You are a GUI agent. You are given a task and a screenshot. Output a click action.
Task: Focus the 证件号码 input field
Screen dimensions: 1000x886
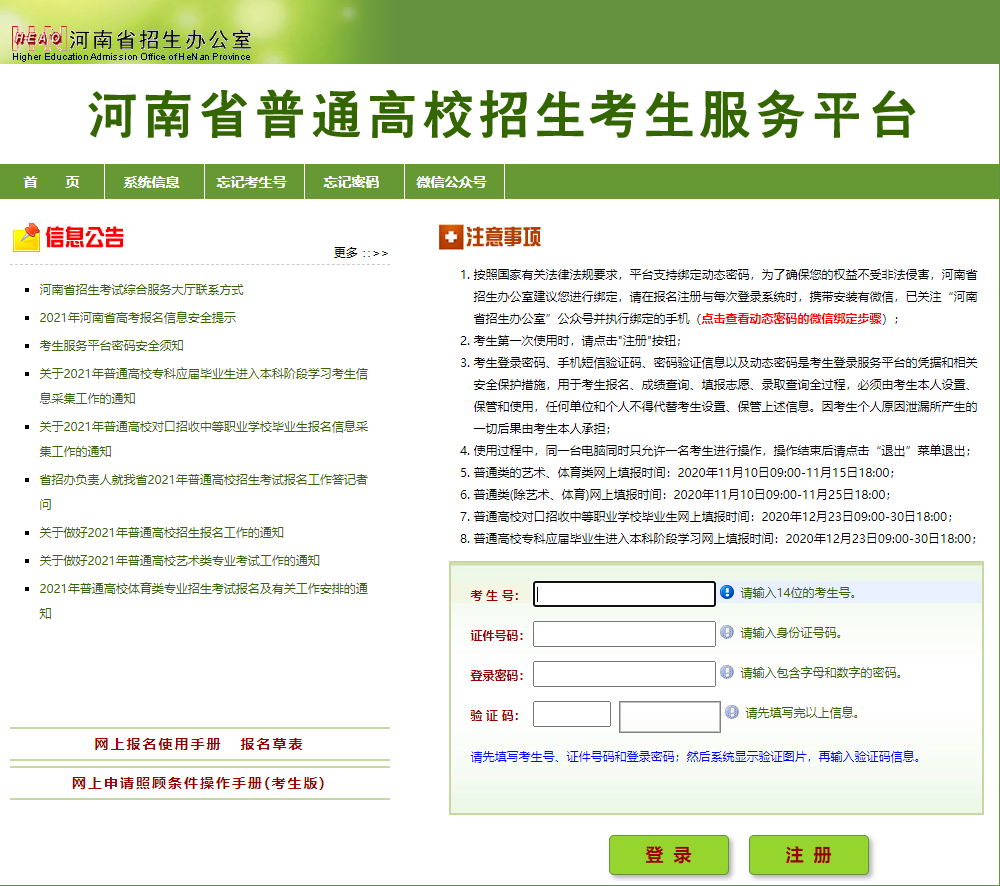tap(624, 634)
